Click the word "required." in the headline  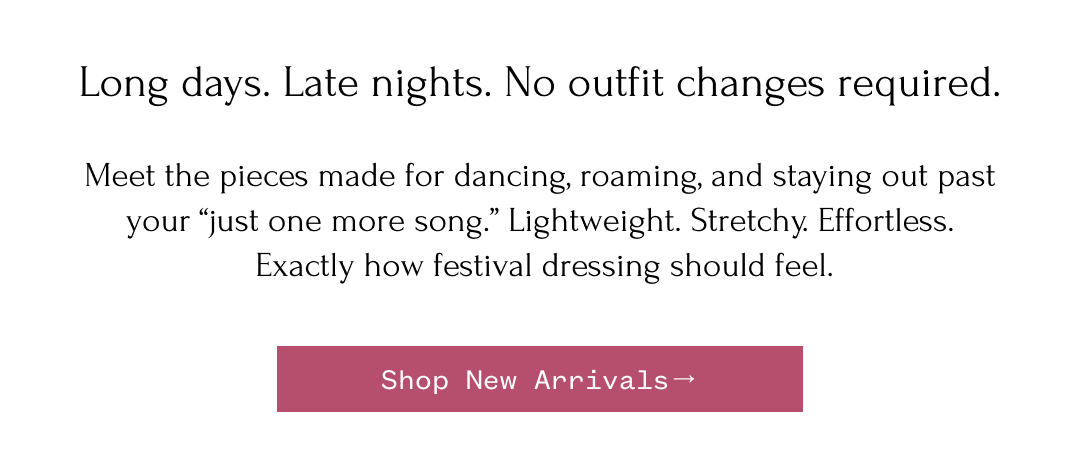click(919, 84)
